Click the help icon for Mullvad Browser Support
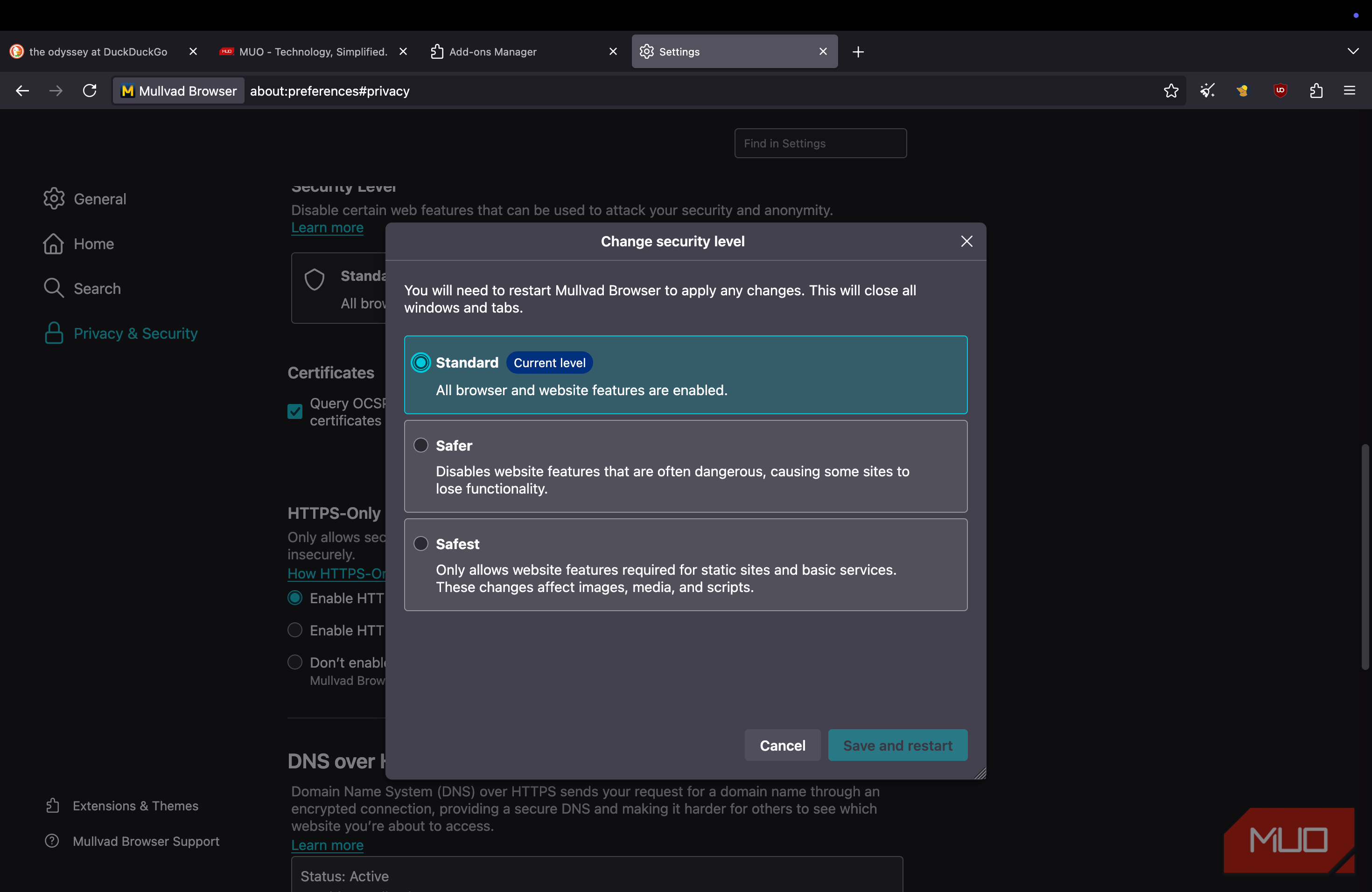 click(x=52, y=841)
